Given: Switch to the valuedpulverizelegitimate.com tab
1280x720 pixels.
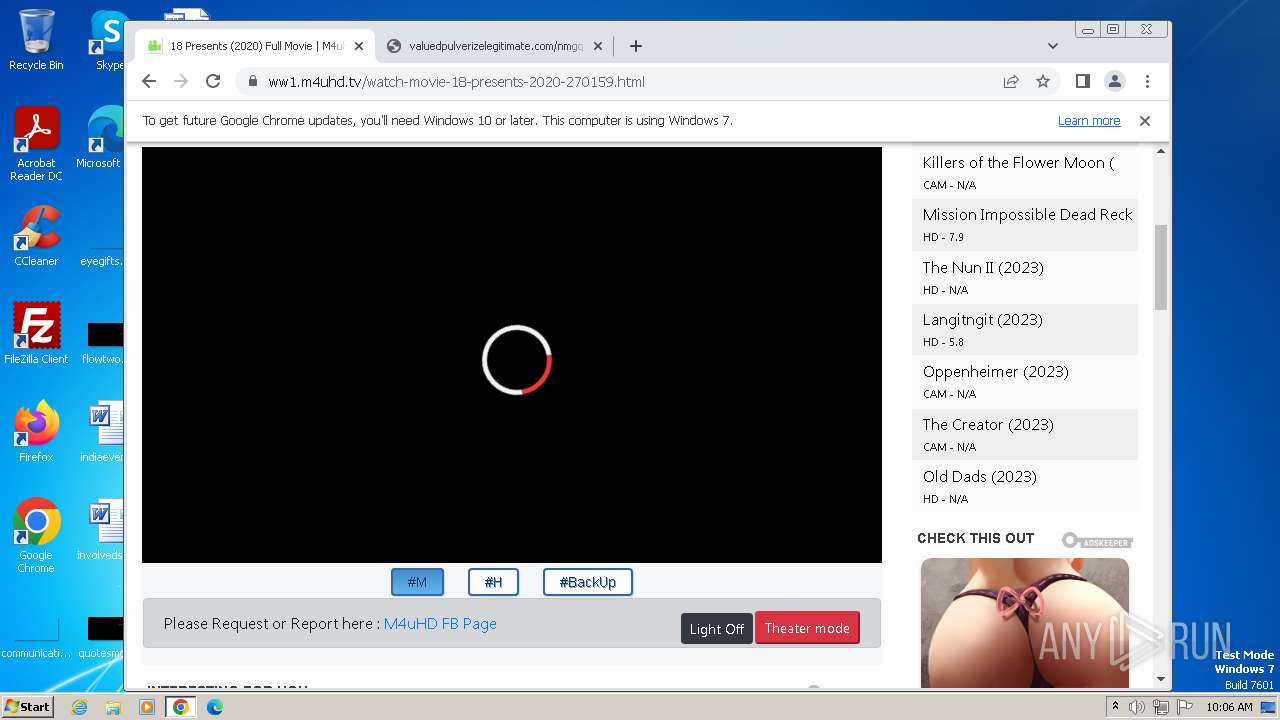Looking at the screenshot, I should pos(495,46).
